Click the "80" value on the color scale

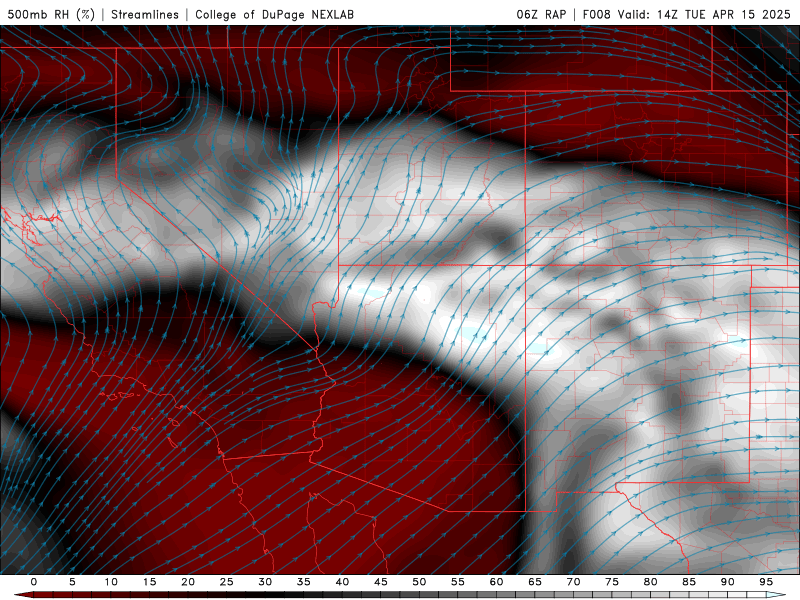point(650,582)
